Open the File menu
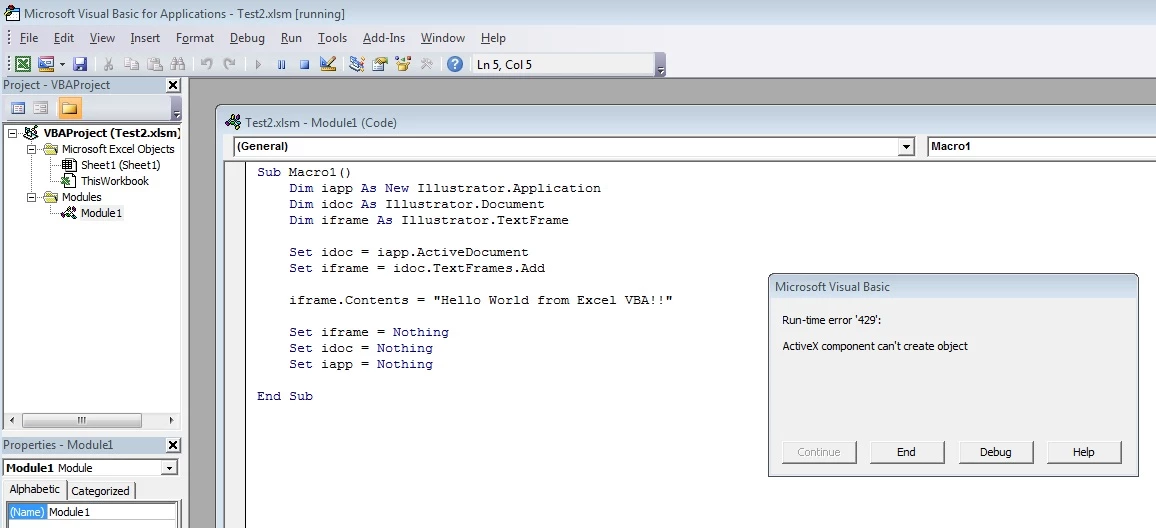The width and height of the screenshot is (1156, 528). point(29,38)
